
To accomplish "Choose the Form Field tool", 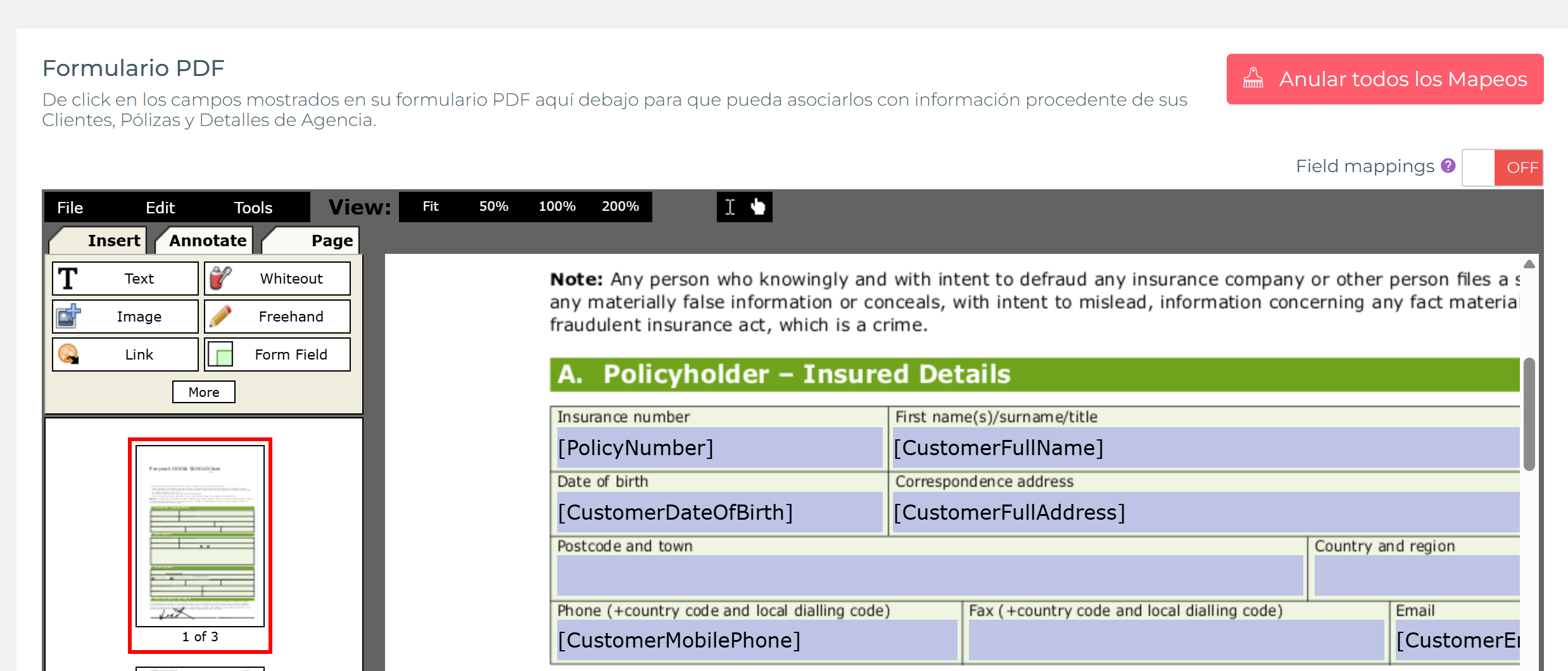I will pyautogui.click(x=277, y=354).
